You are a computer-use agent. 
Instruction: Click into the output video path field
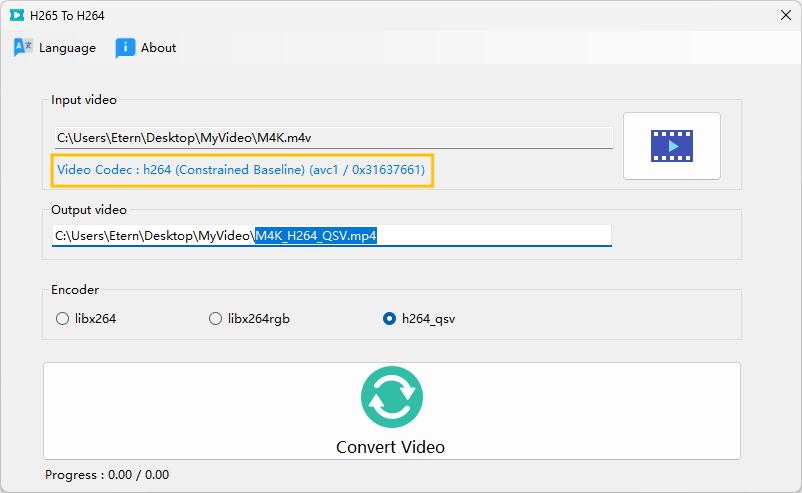(331, 236)
